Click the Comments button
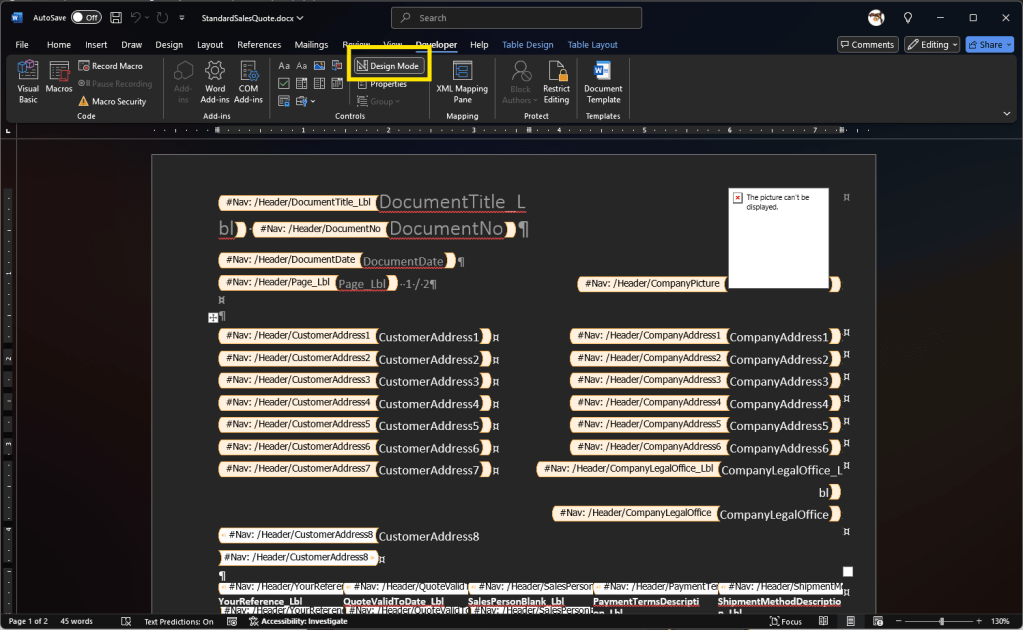Screen dimensions: 1023x630 click(867, 44)
